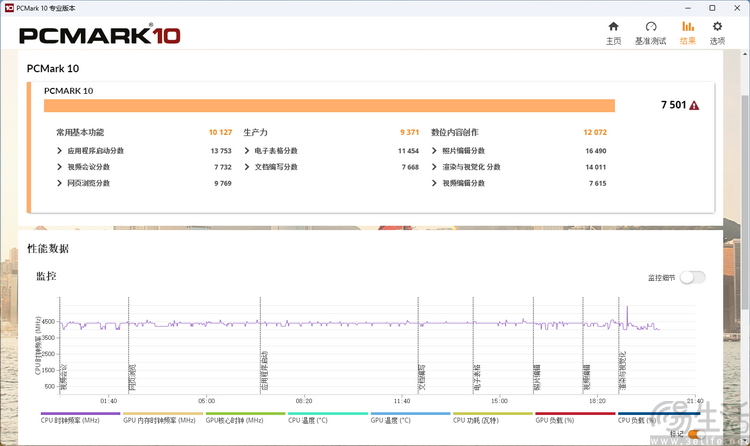Toggle the 监控细节 switch

pyautogui.click(x=693, y=277)
